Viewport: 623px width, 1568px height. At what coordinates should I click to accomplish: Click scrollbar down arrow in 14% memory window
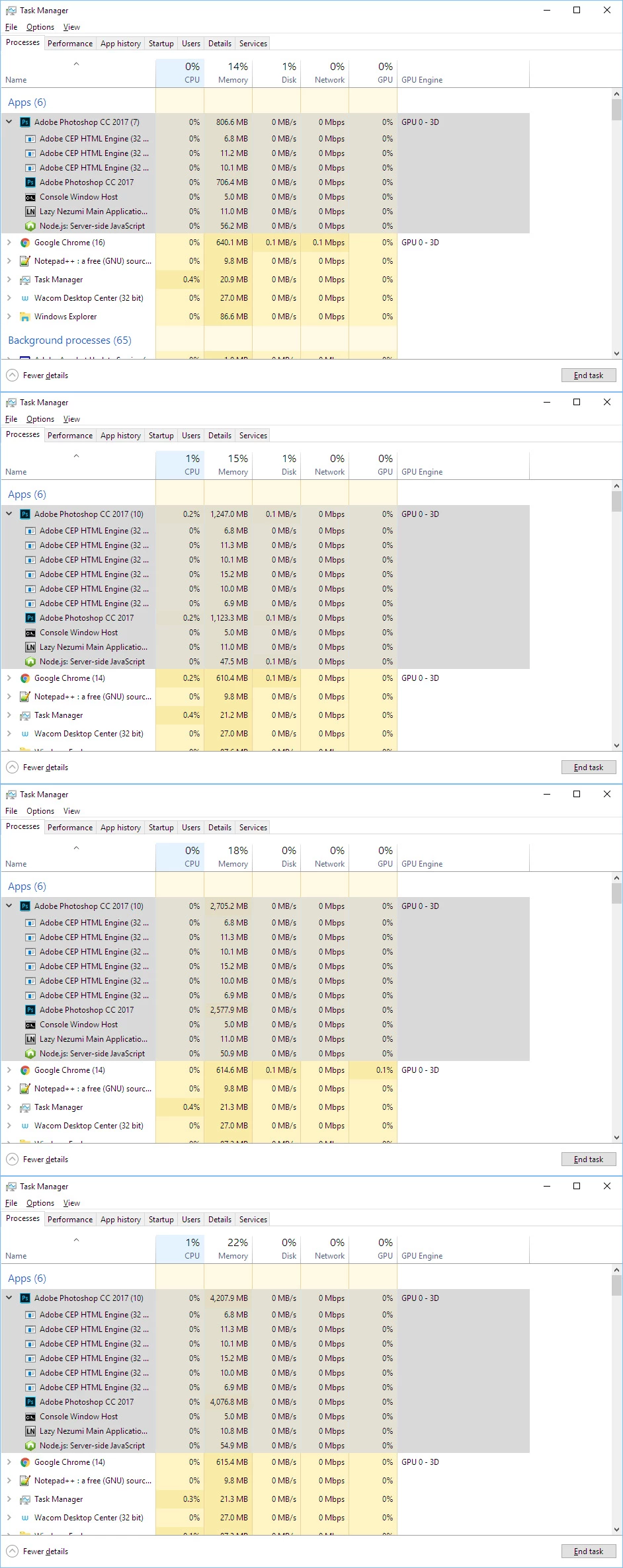616,354
